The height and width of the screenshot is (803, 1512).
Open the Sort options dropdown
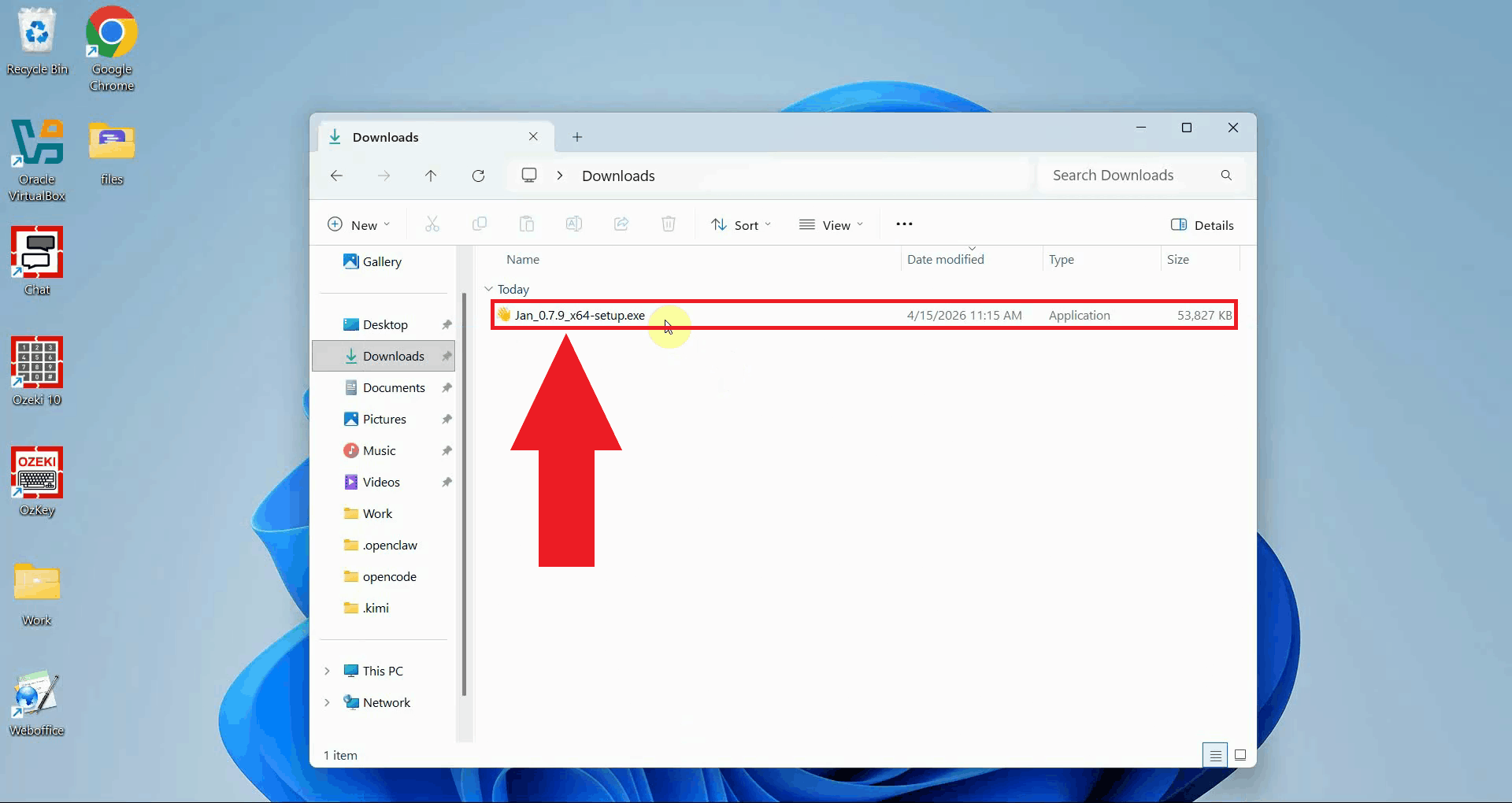tap(740, 224)
